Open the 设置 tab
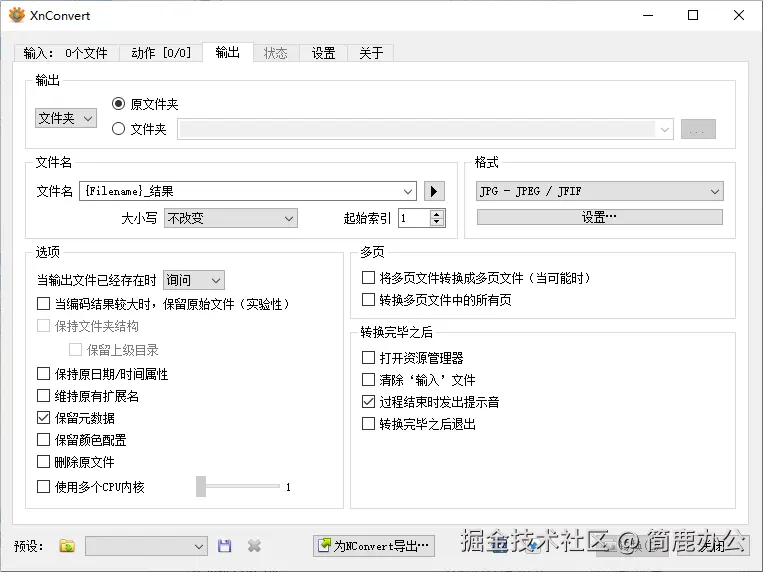763x572 pixels. (x=324, y=53)
